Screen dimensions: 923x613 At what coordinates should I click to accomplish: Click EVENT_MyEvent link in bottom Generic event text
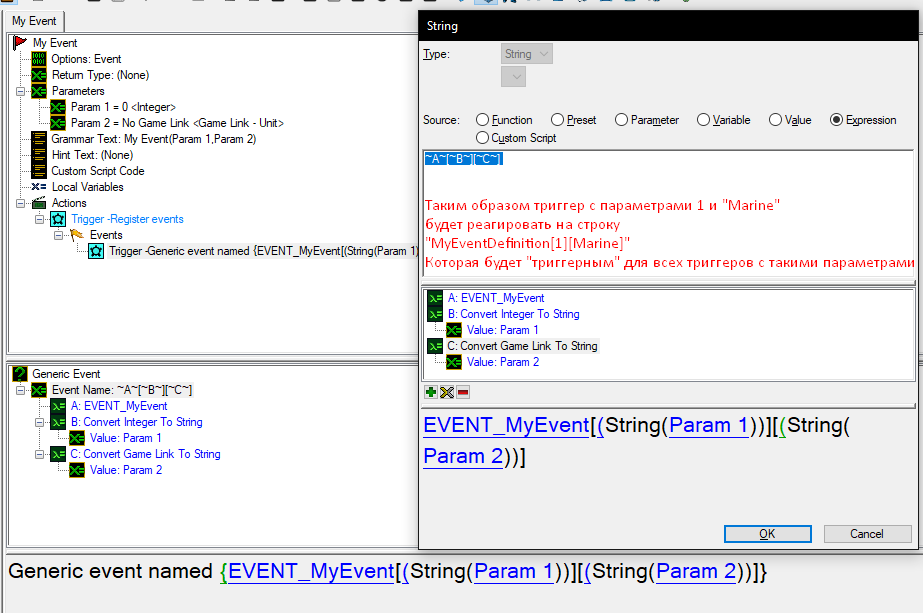click(311, 571)
